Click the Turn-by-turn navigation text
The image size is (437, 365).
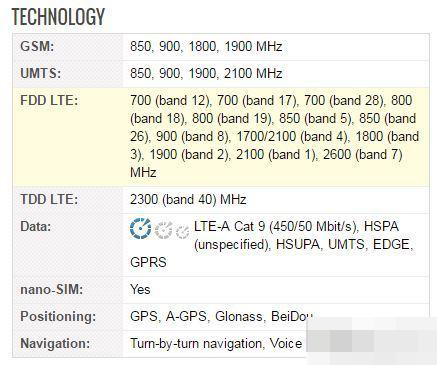pos(196,343)
